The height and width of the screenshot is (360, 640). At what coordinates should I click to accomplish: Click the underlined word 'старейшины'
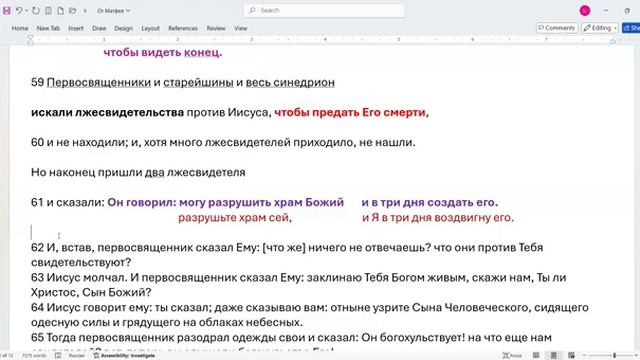click(198, 82)
